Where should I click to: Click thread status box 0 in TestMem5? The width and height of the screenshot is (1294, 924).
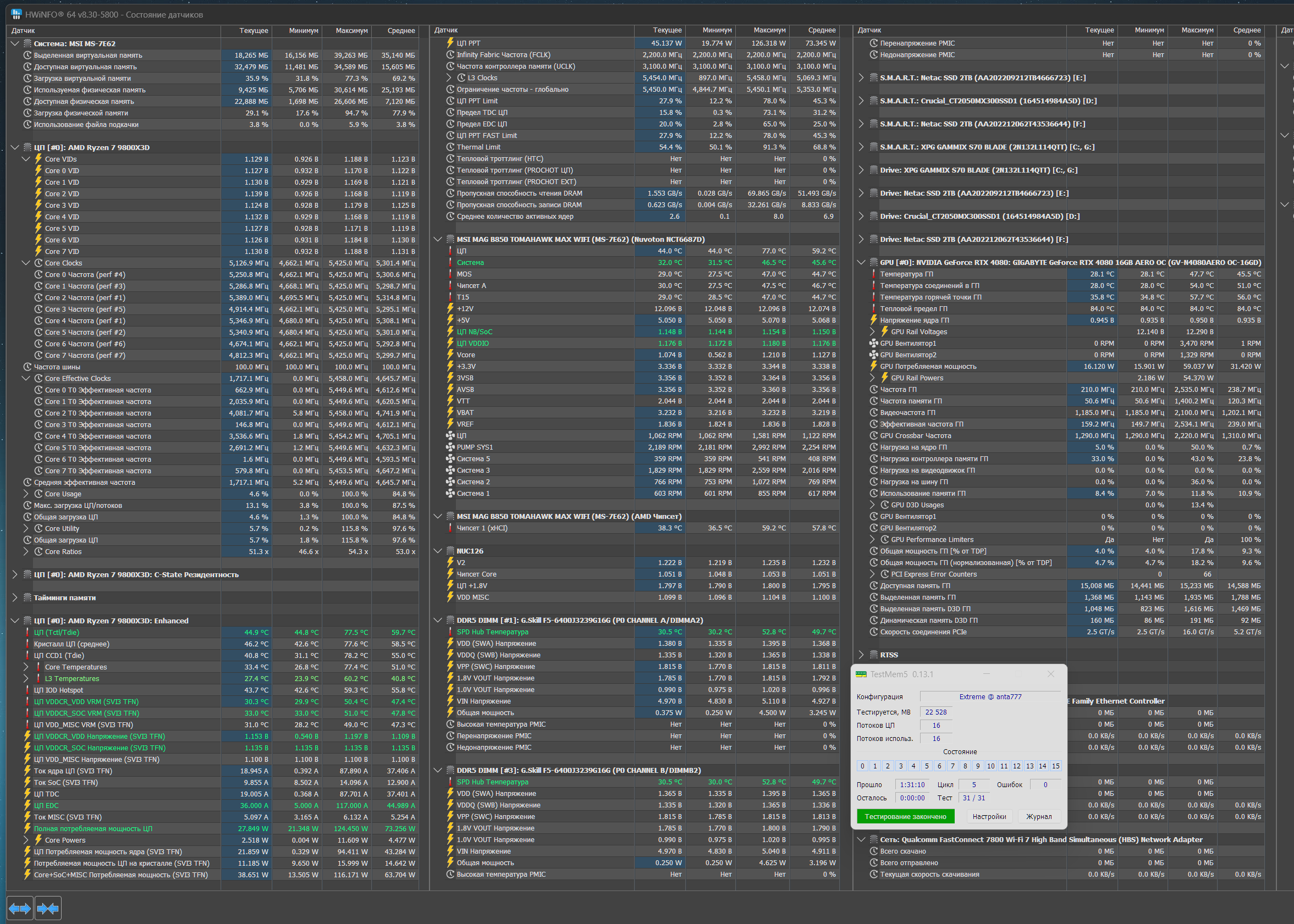862,766
